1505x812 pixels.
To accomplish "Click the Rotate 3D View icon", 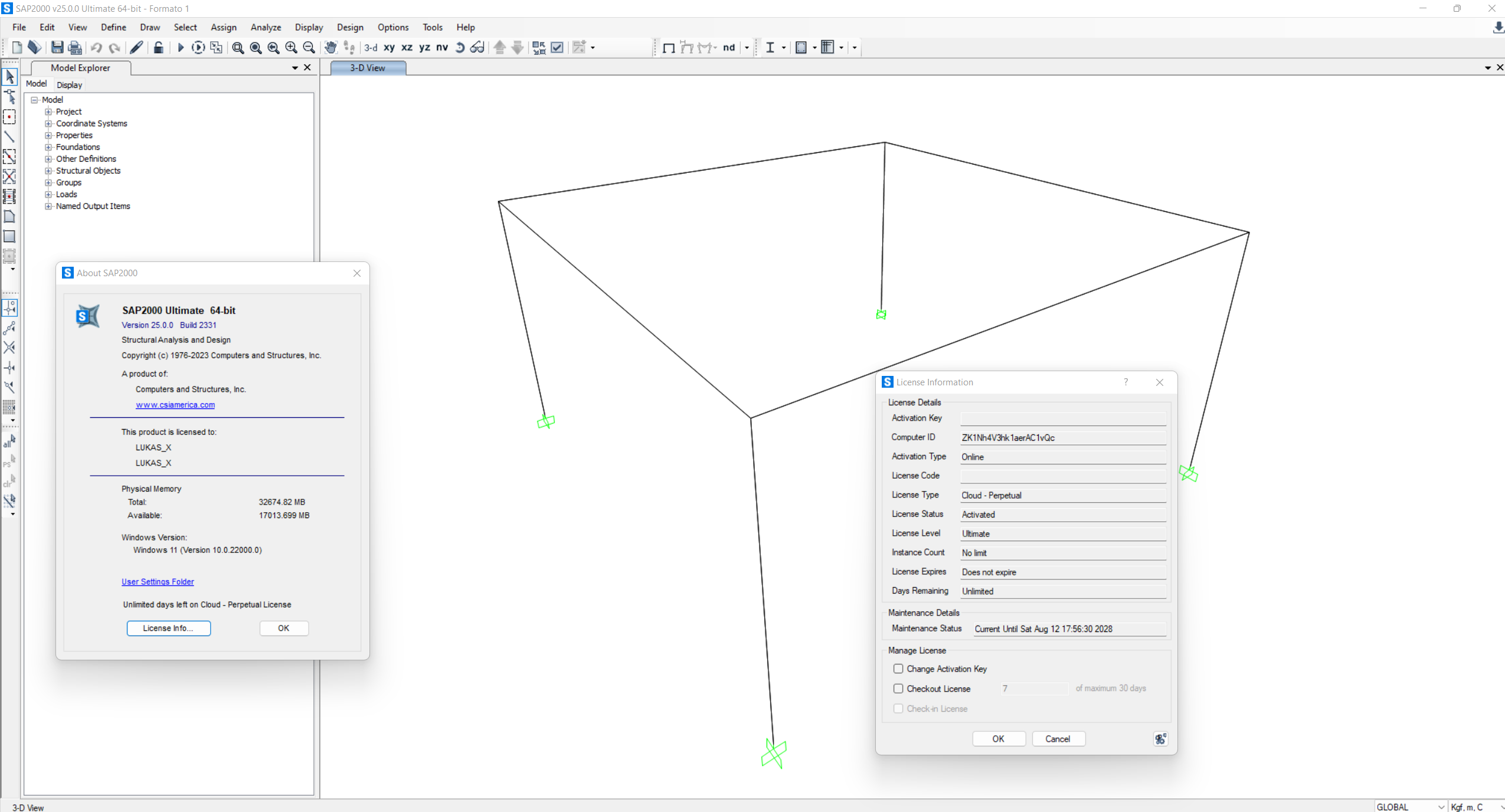I will point(460,48).
